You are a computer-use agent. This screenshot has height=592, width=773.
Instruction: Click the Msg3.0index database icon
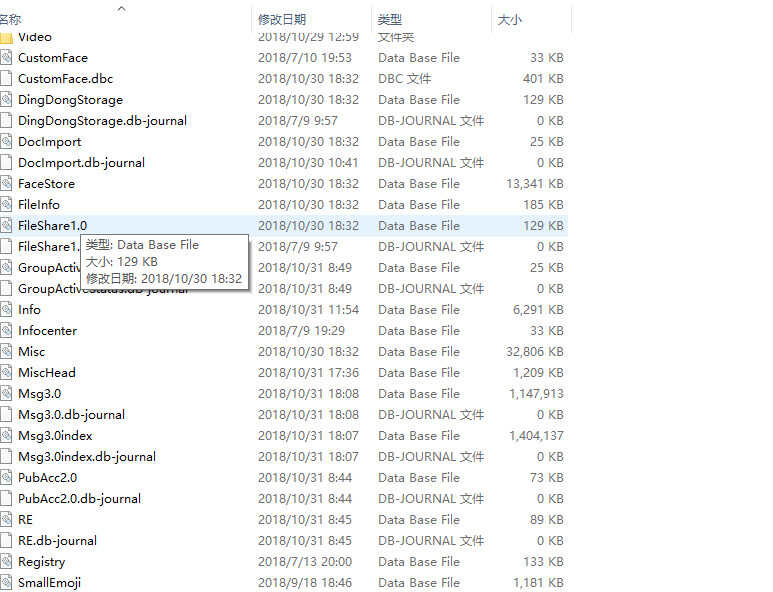pos(6,436)
